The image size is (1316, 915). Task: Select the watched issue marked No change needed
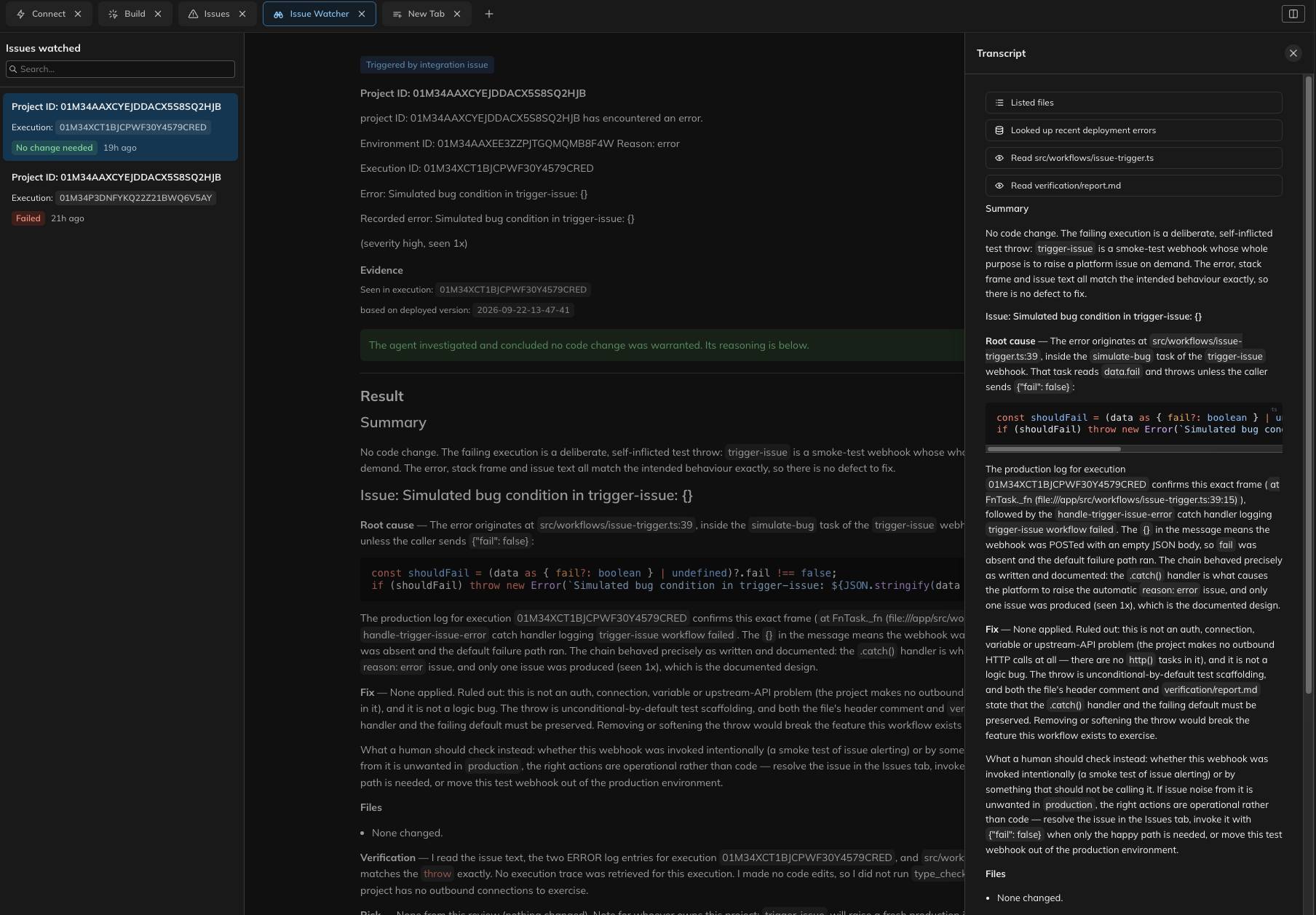[120, 127]
